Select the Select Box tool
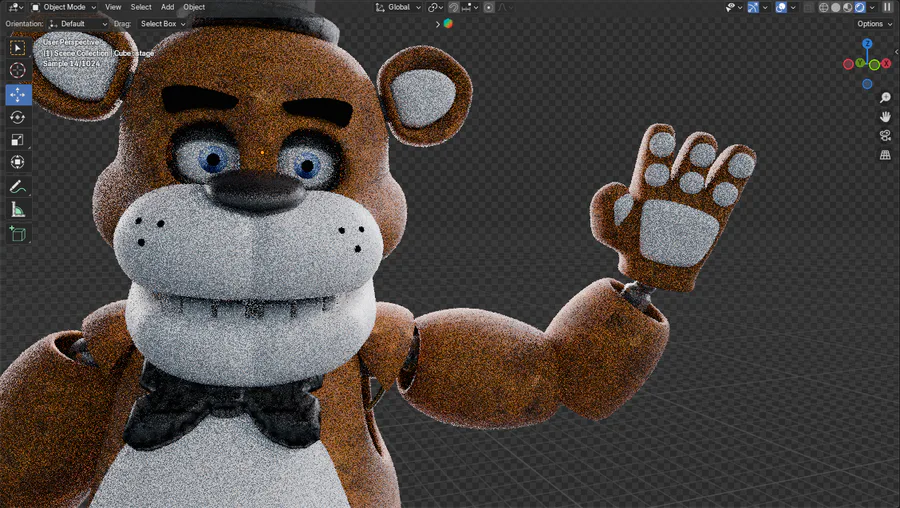 [x=18, y=48]
